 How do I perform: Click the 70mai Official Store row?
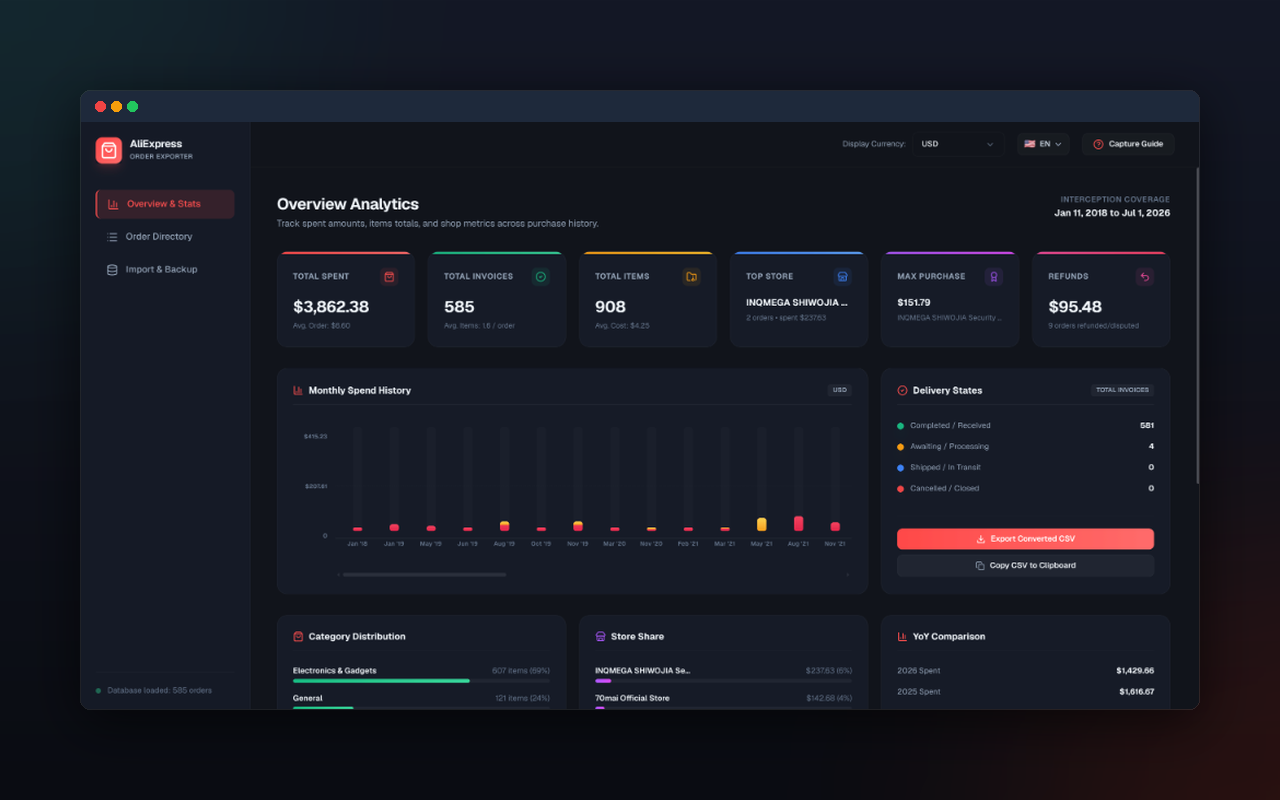[x=723, y=699]
